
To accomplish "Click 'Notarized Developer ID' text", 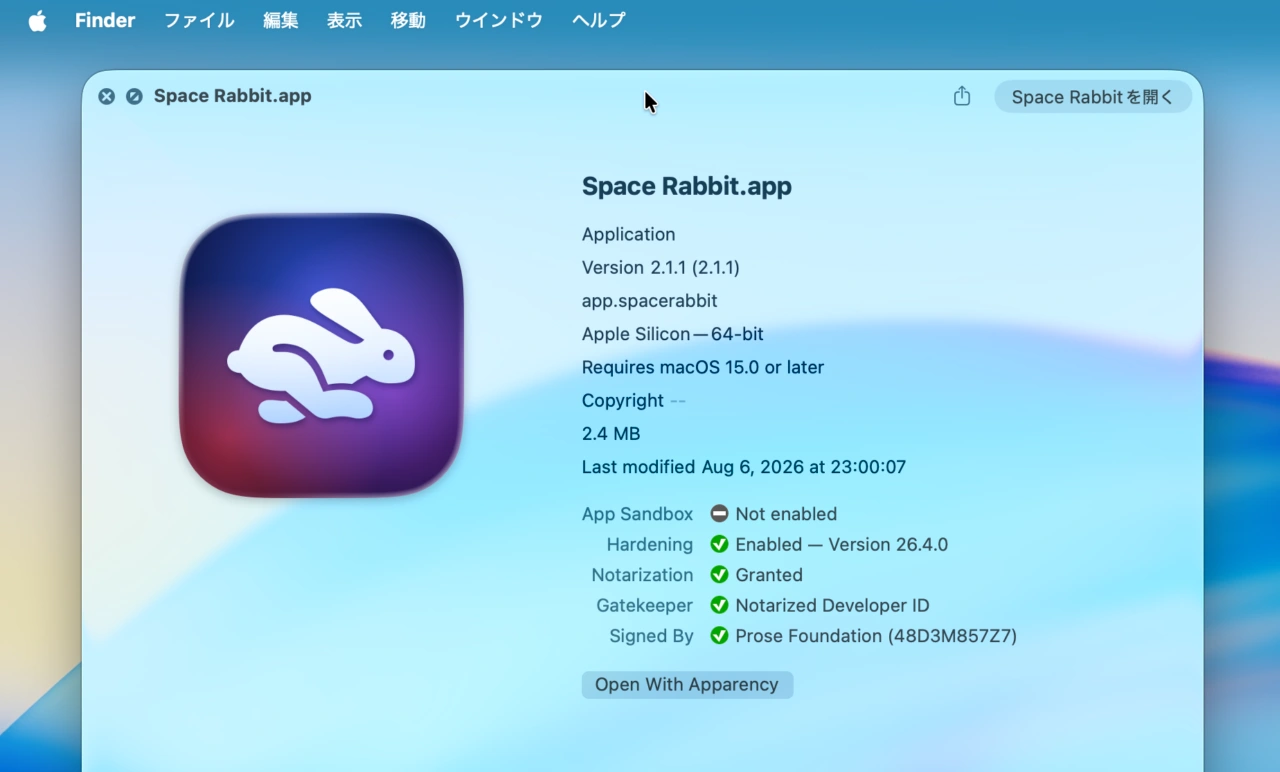I will [833, 605].
